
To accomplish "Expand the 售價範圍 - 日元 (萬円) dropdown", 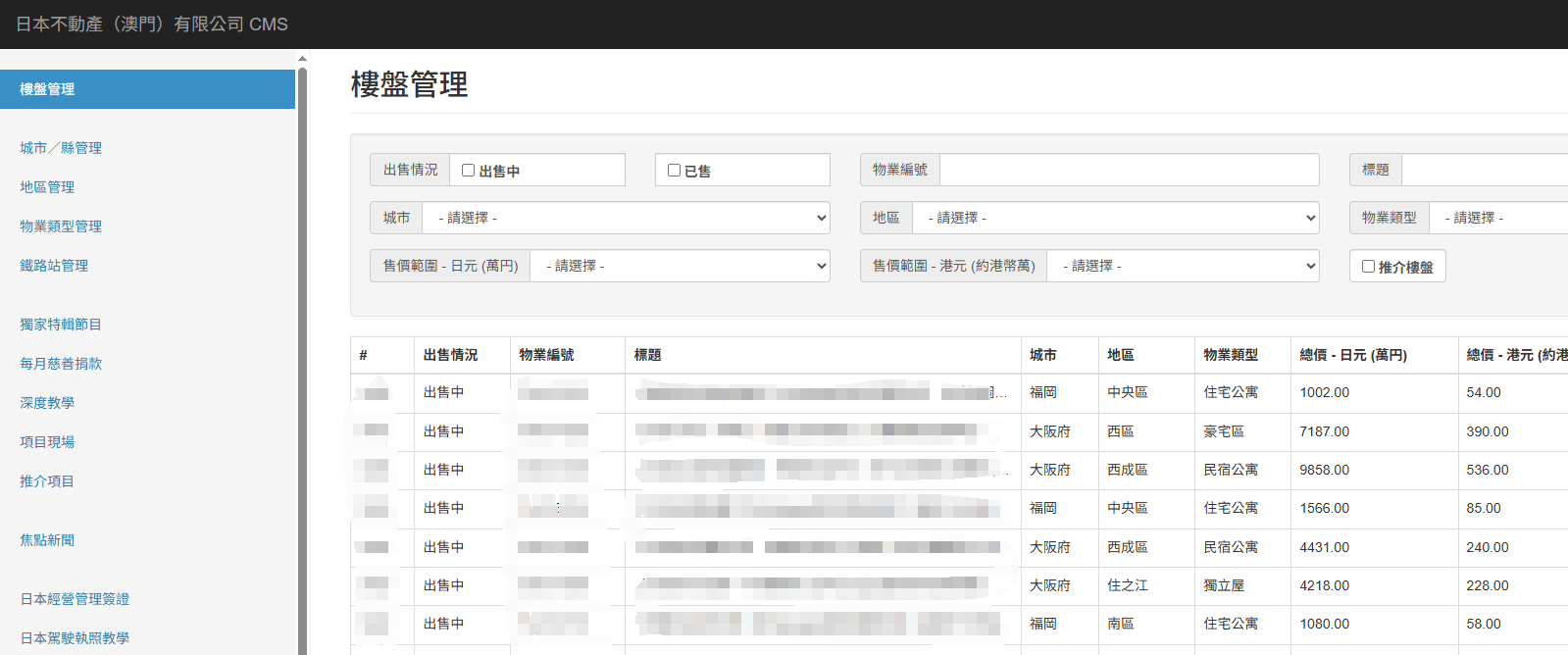I will [680, 266].
